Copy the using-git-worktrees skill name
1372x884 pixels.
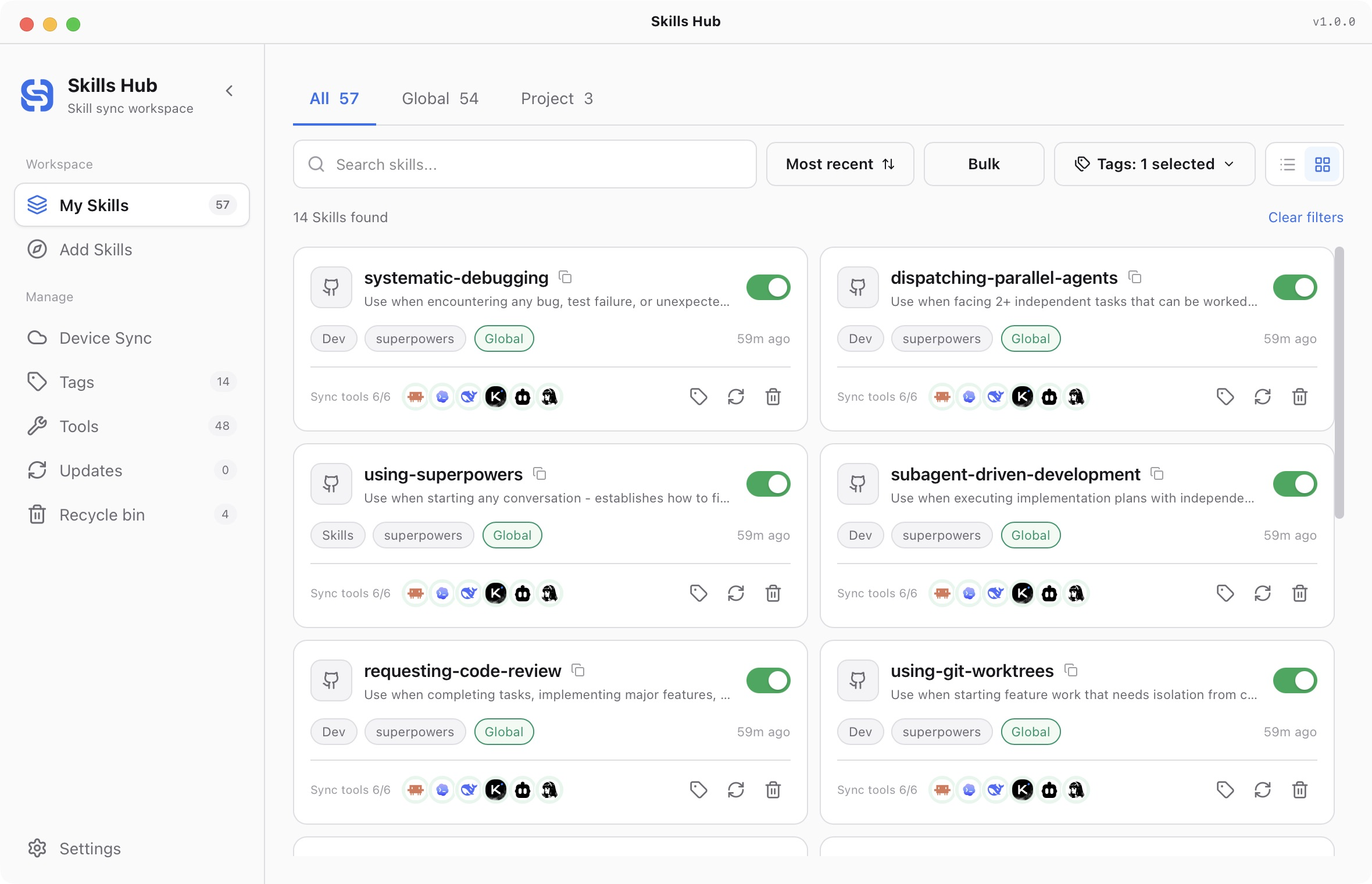[1071, 671]
